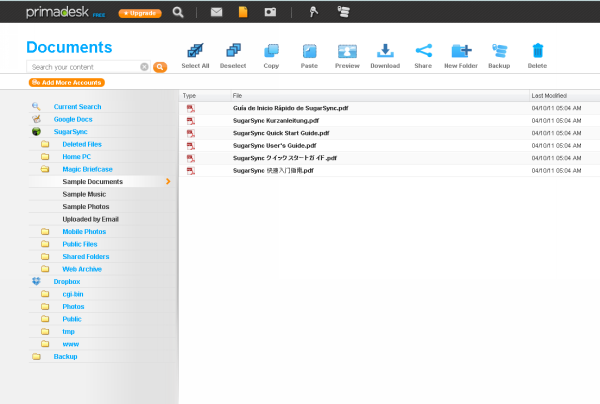Select SugarSync Kurzanleitung.pdf
The height and width of the screenshot is (404, 600).
(276, 121)
